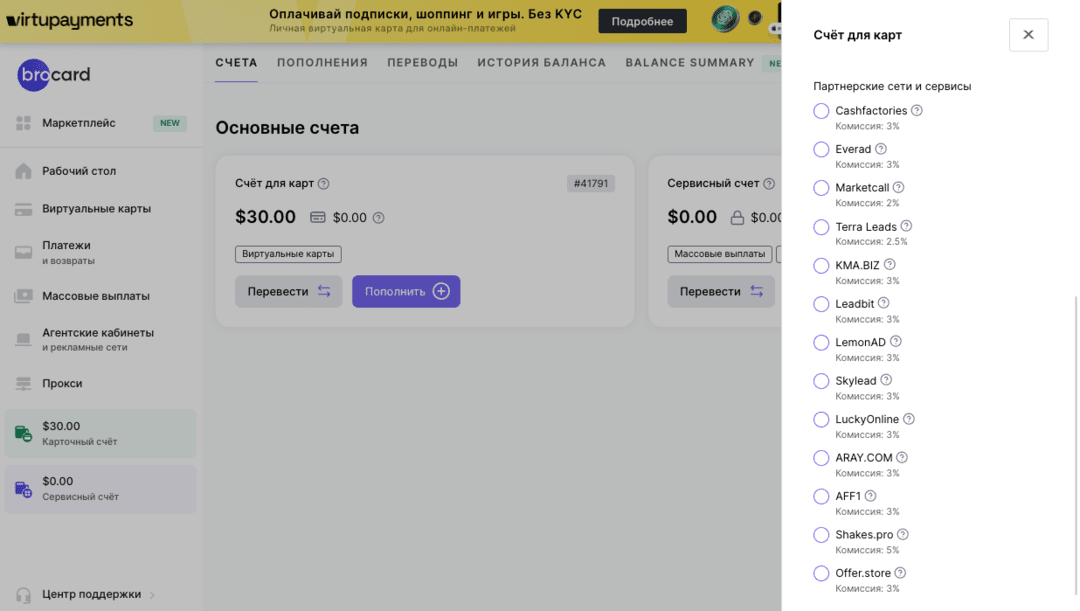Select the Shakes.pro radio button

coord(821,535)
